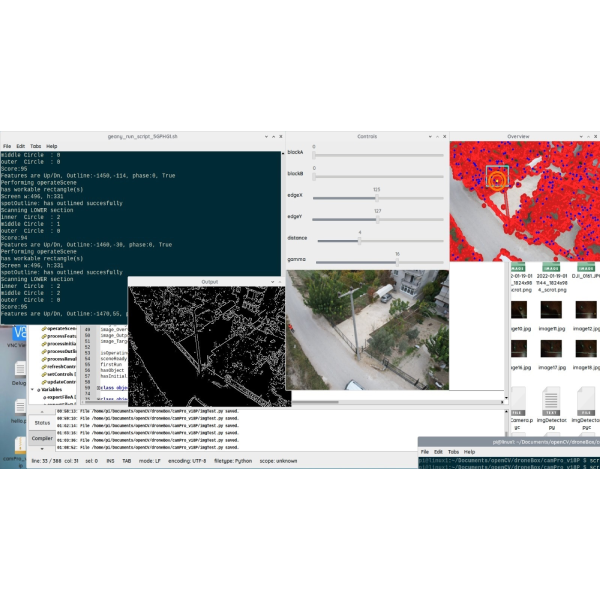The height and width of the screenshot is (600, 600).
Task: Open the File menu in terminal window
Action: click(7, 146)
